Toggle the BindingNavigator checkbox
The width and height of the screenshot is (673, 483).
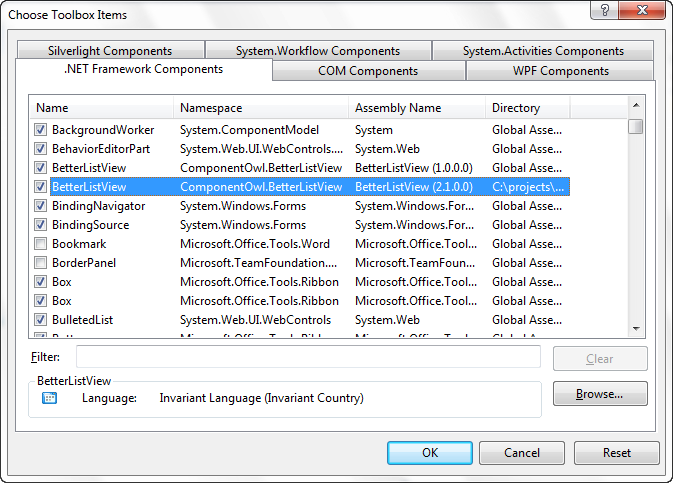pos(40,206)
